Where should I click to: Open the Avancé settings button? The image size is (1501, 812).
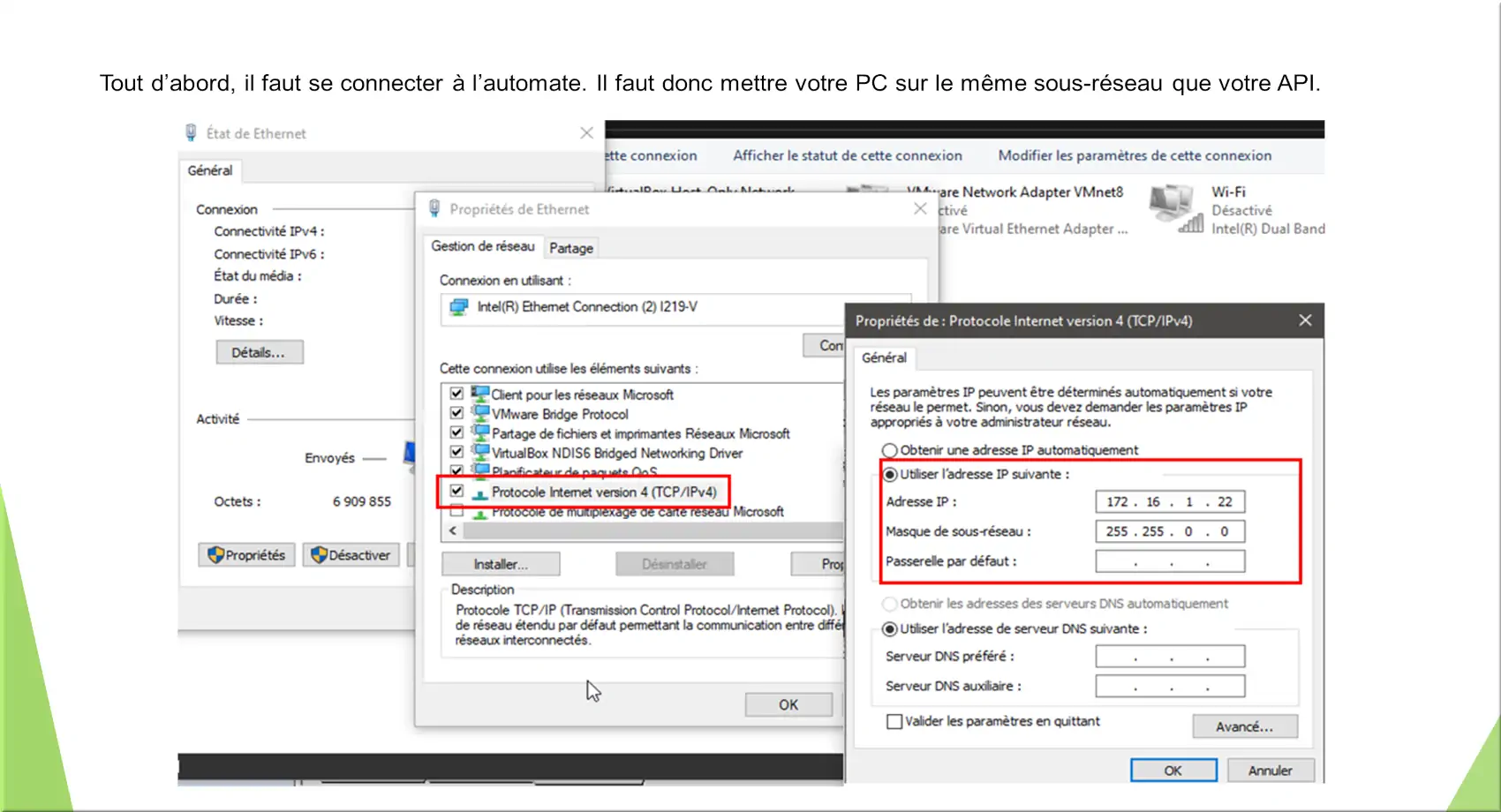pyautogui.click(x=1245, y=726)
